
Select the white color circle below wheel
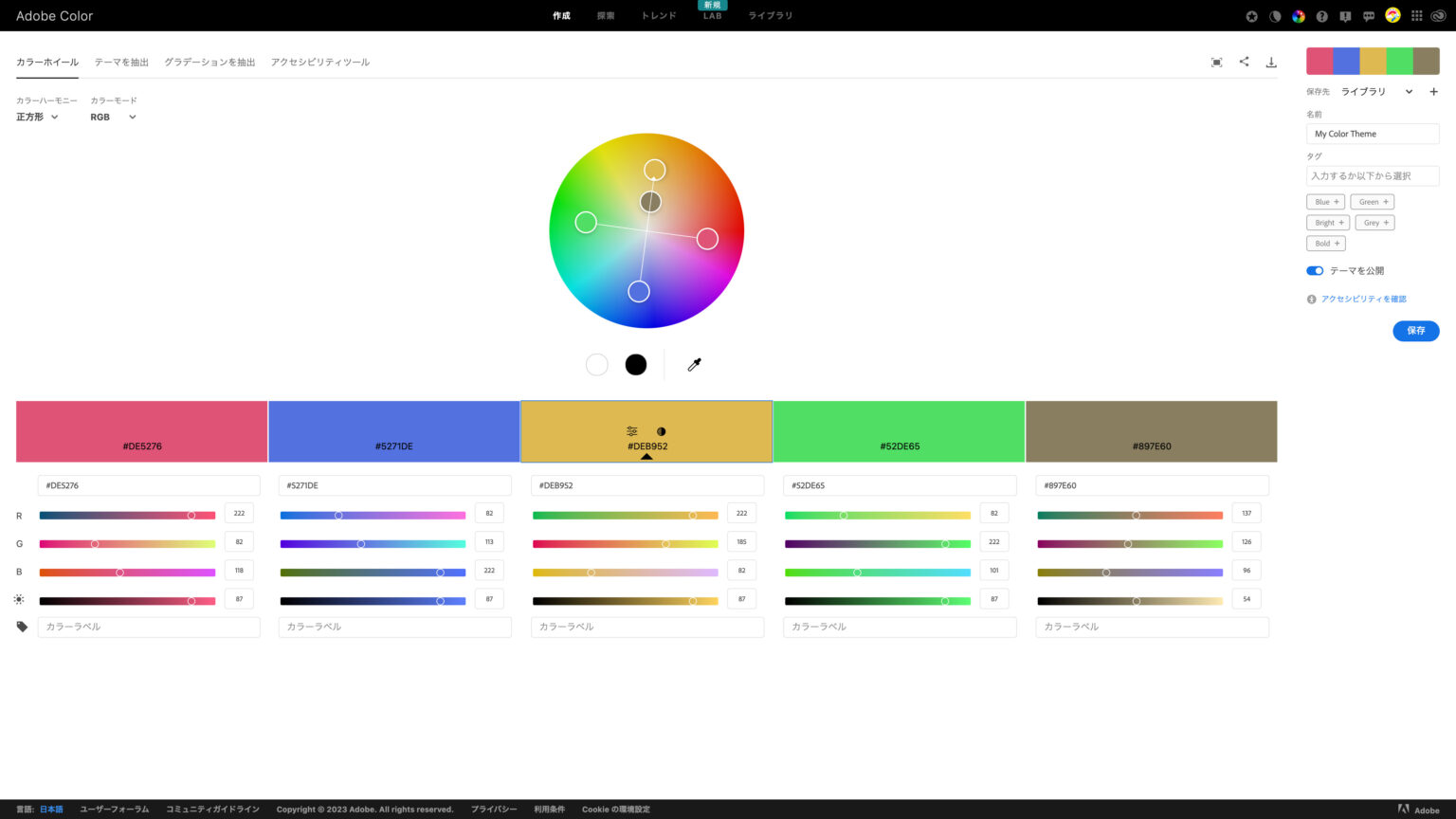(596, 364)
